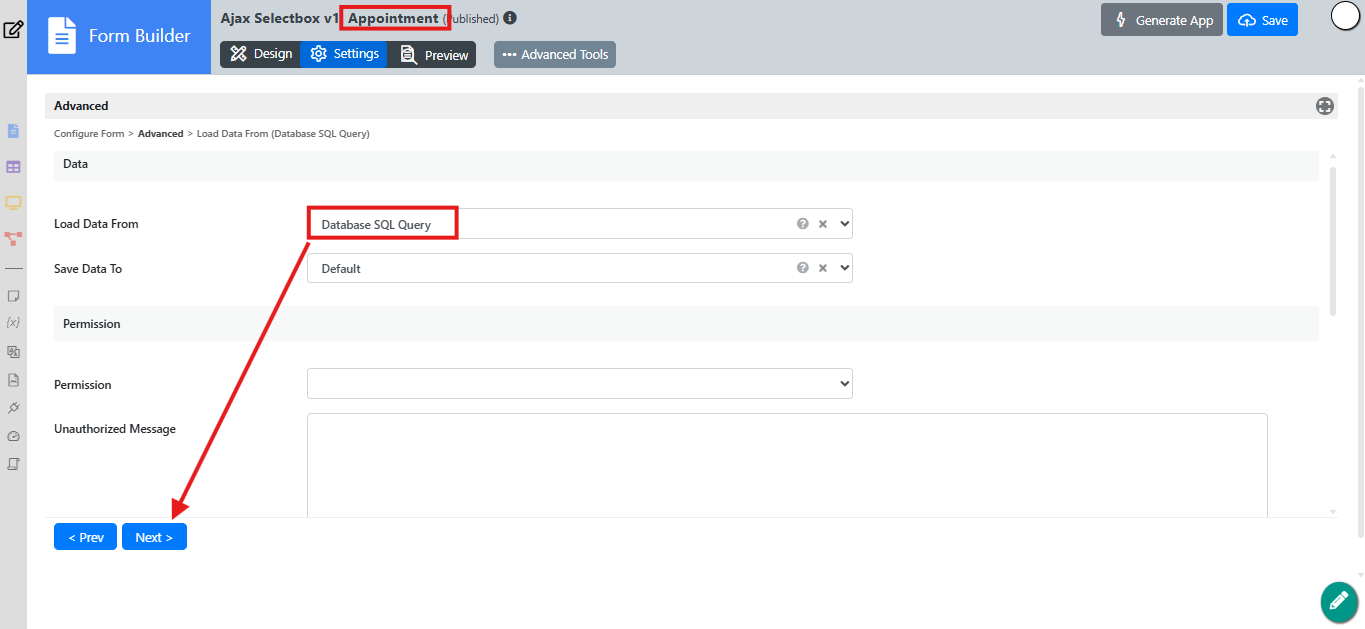The height and width of the screenshot is (629, 1365).
Task: Open the yellow userview monitor icon
Action: pyautogui.click(x=13, y=203)
